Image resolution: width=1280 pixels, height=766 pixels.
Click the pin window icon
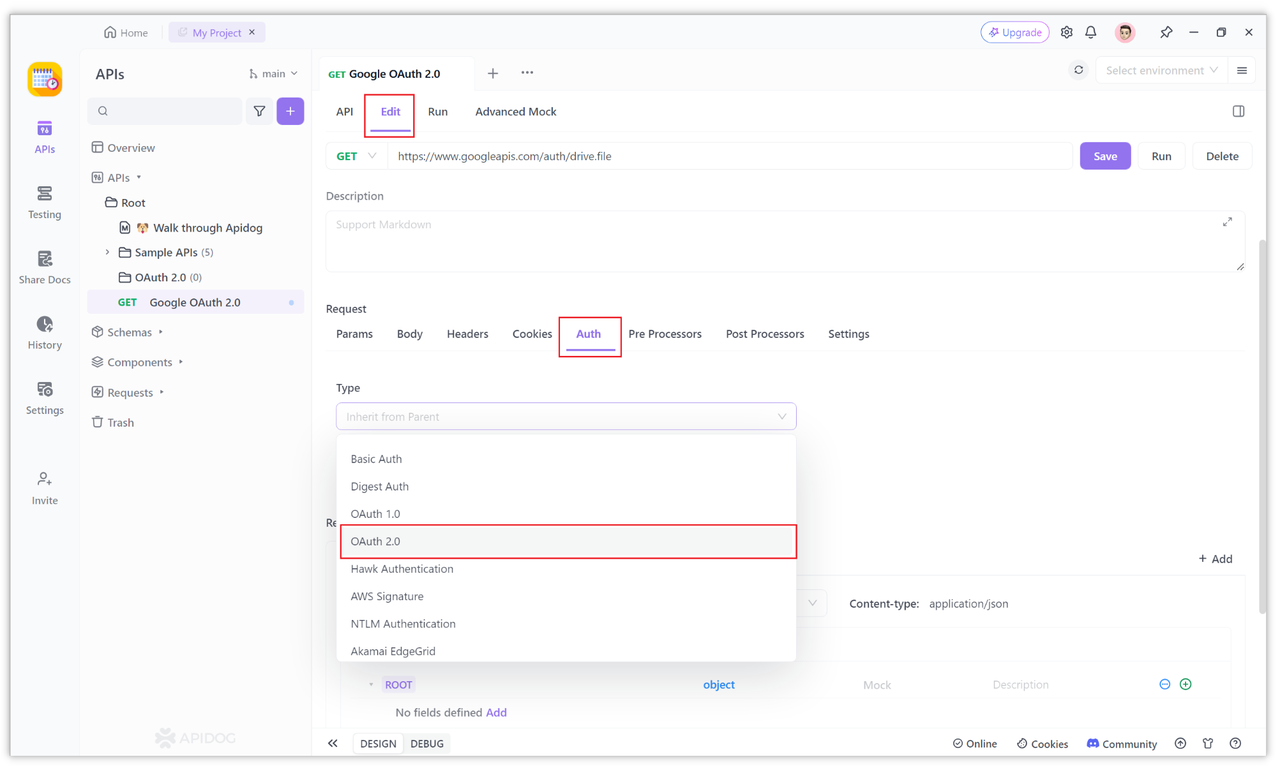pos(1166,32)
